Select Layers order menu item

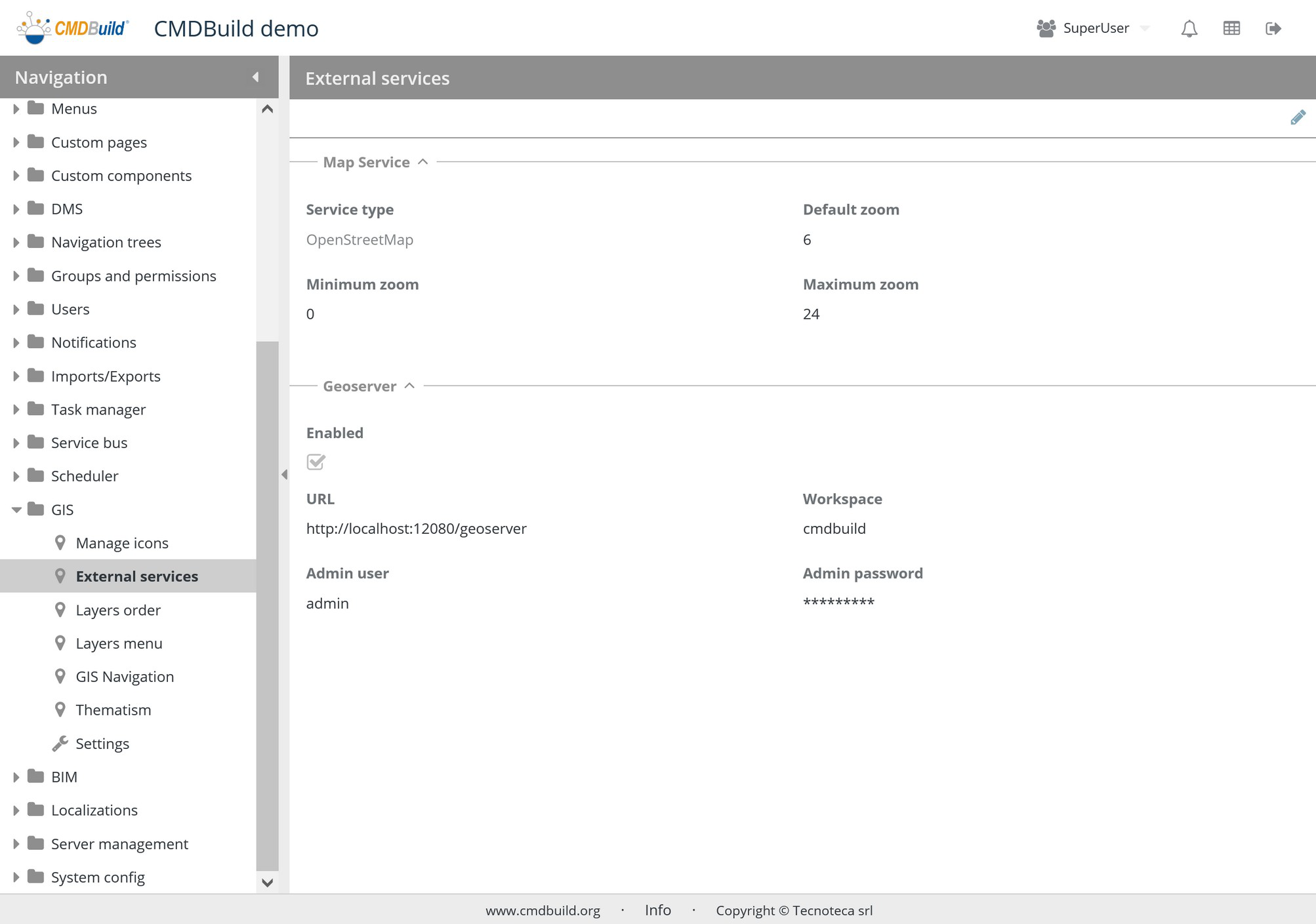[x=118, y=610]
